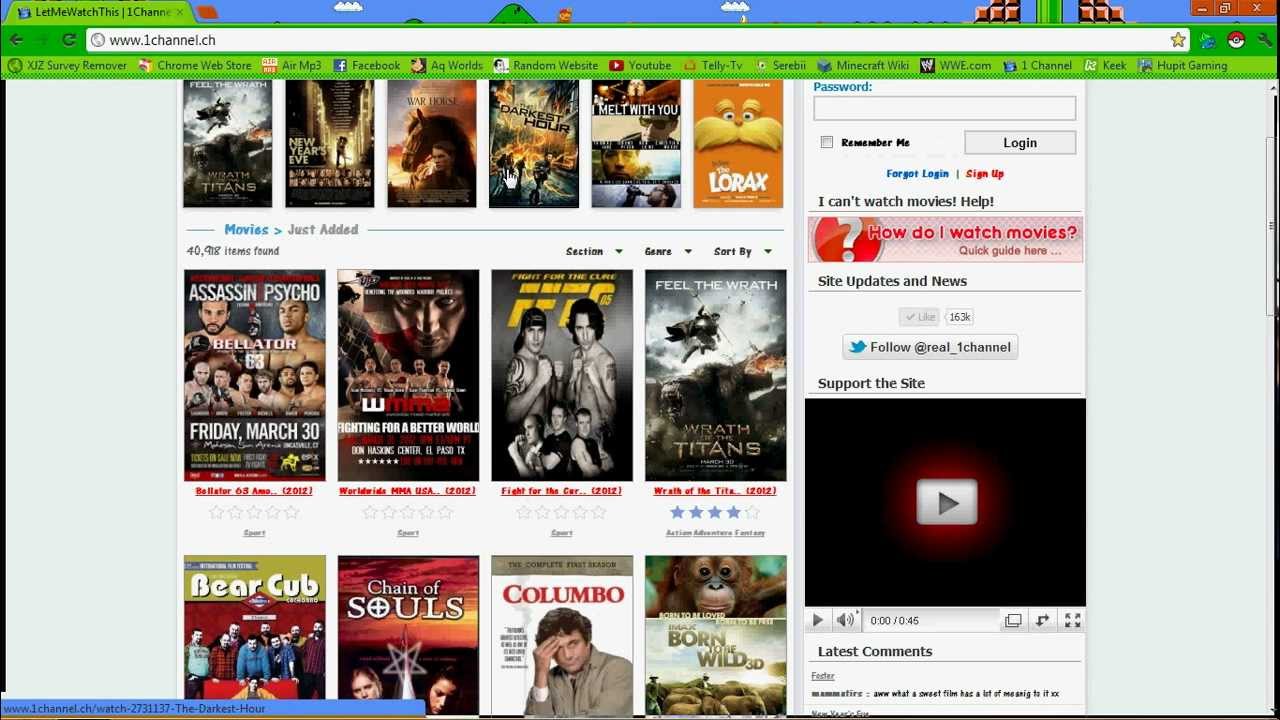1280x720 pixels.
Task: Click Follow @real_1channel Twitter button
Action: [x=930, y=347]
